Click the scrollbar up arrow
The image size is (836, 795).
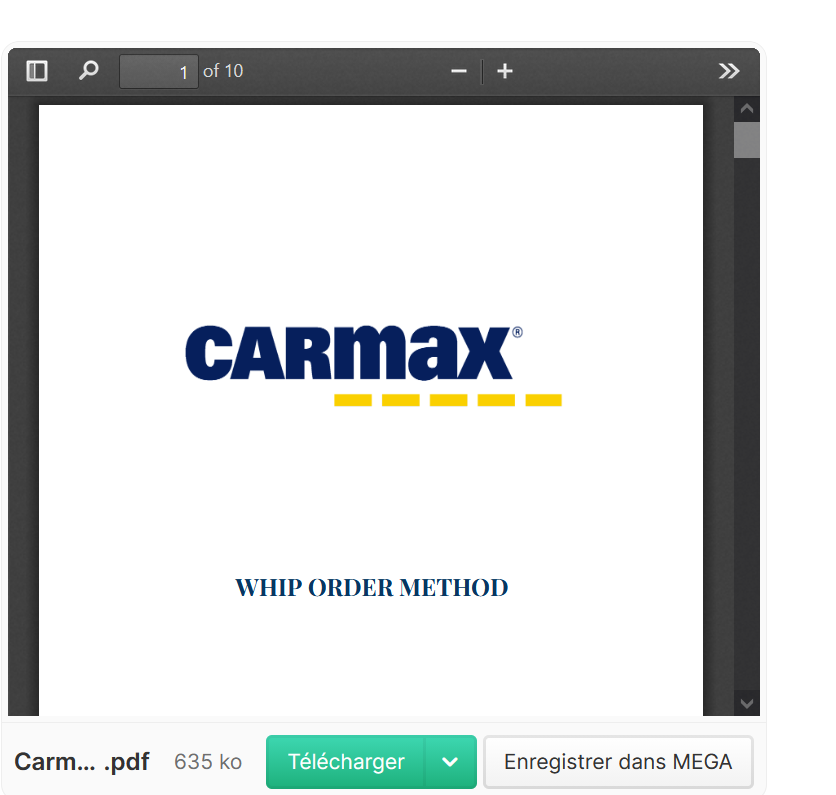click(x=746, y=109)
